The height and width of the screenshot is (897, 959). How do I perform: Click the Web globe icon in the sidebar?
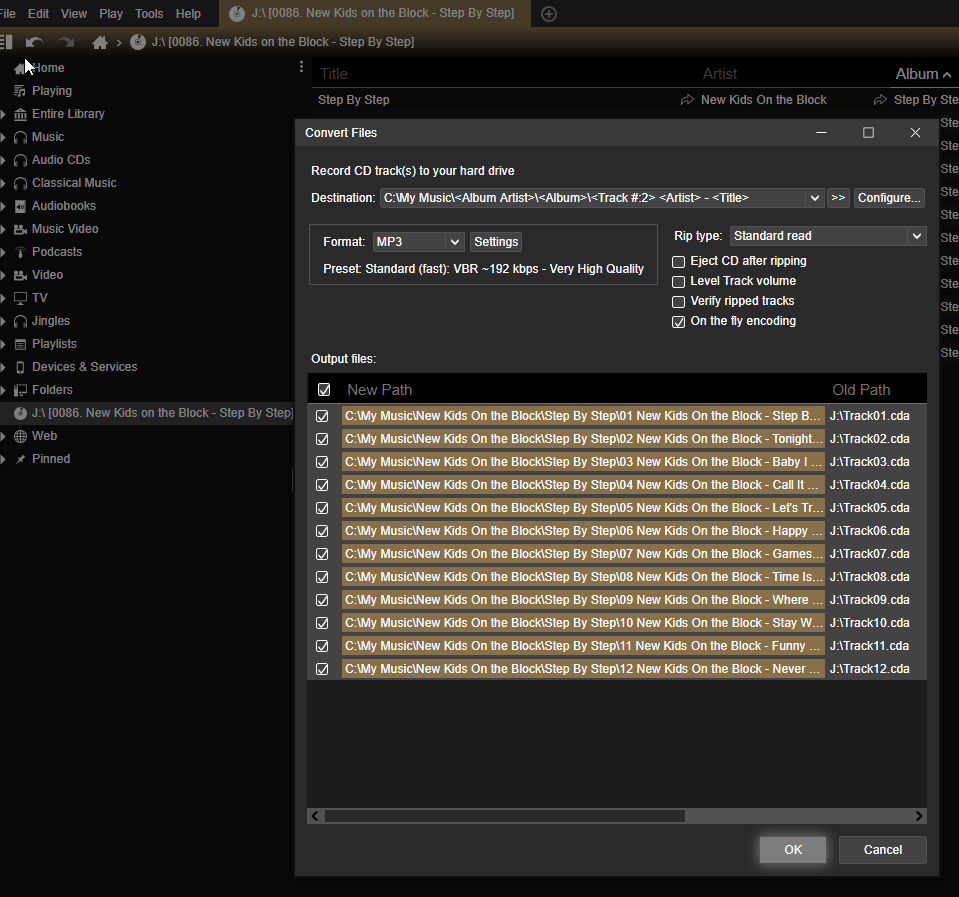point(20,436)
